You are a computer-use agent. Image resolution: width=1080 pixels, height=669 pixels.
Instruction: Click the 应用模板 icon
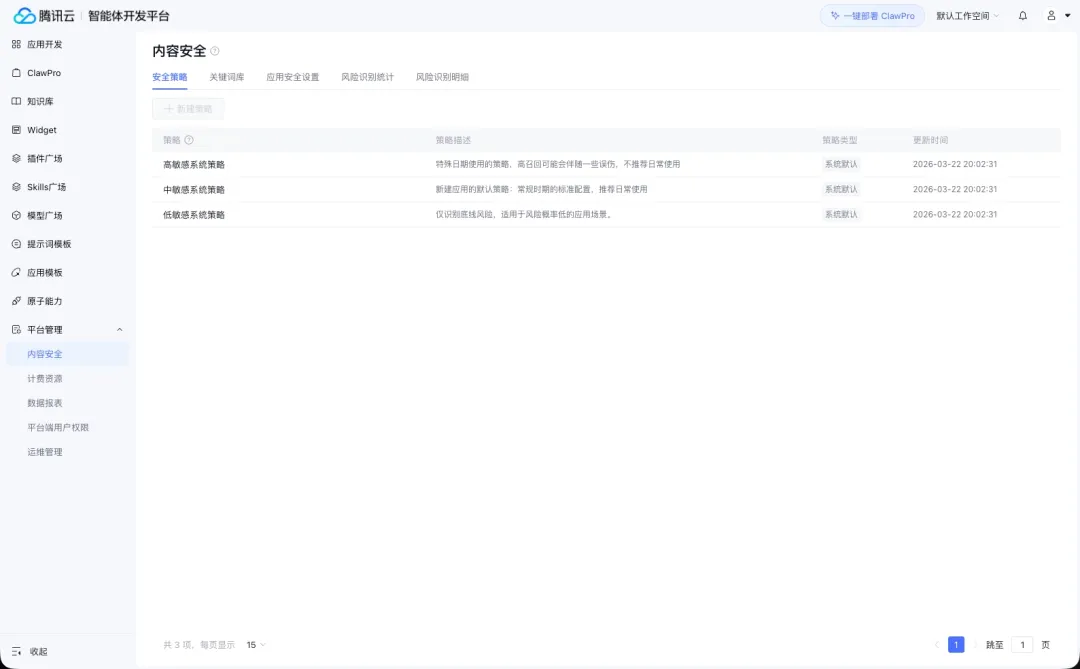[x=17, y=273]
